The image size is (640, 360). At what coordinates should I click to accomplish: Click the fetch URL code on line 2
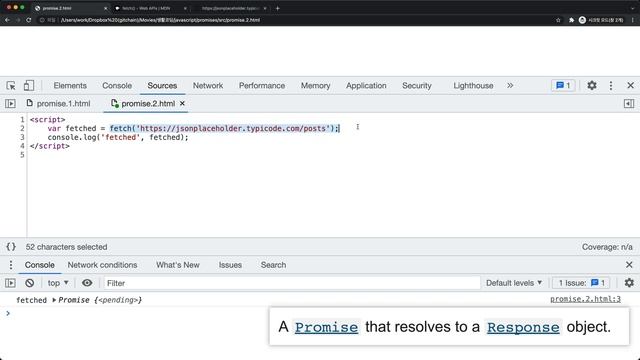click(x=224, y=129)
